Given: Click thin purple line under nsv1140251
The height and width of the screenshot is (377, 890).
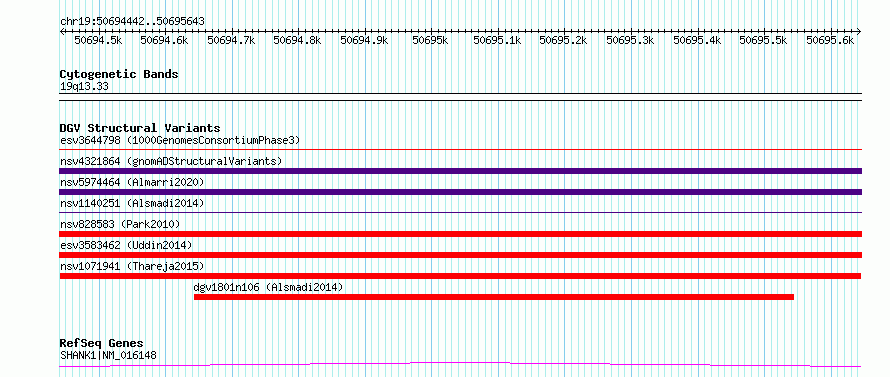Looking at the screenshot, I should (461, 213).
